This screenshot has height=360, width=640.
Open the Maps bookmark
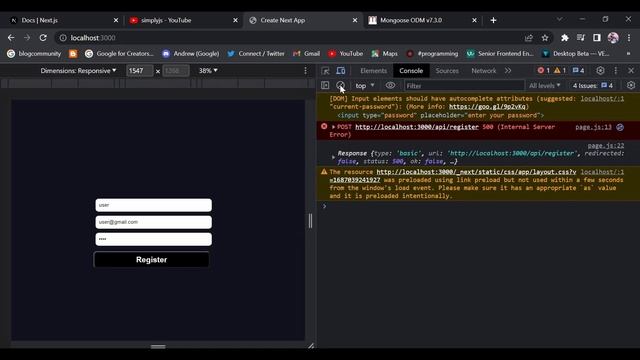384,53
